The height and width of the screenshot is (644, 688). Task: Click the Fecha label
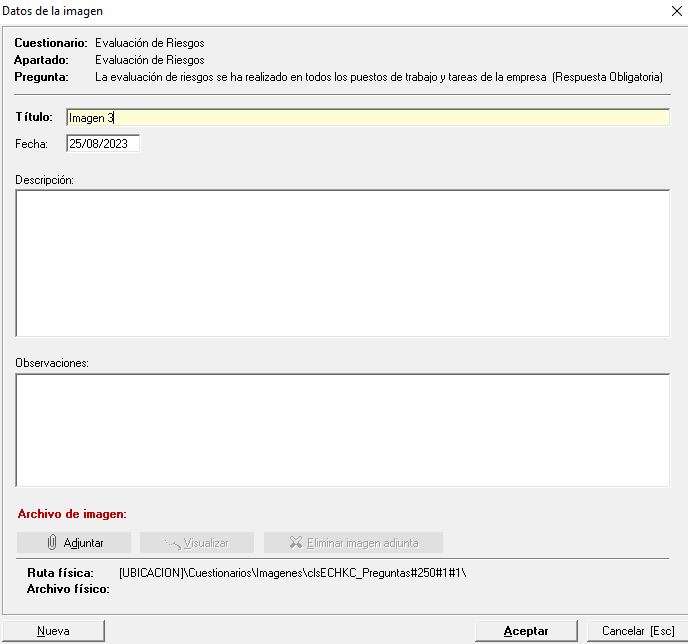tap(31, 144)
